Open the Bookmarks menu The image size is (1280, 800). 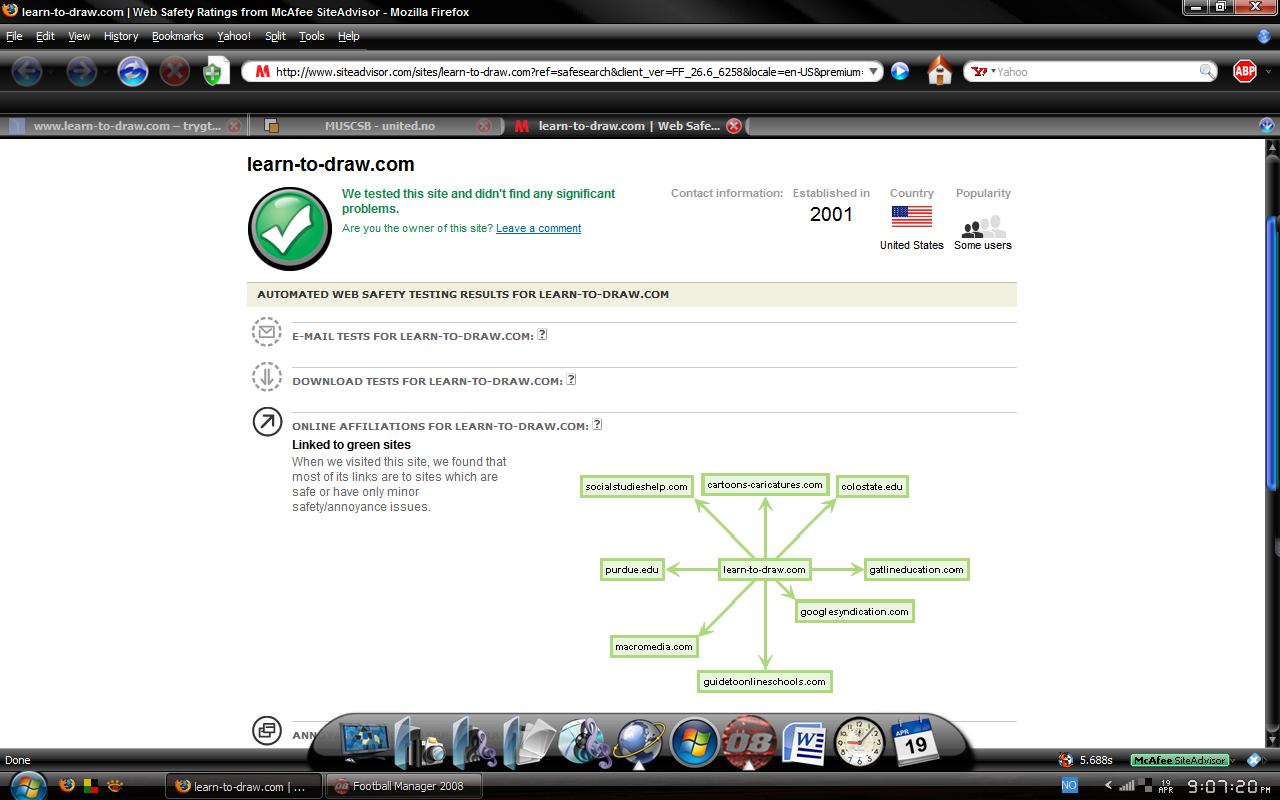(x=177, y=36)
